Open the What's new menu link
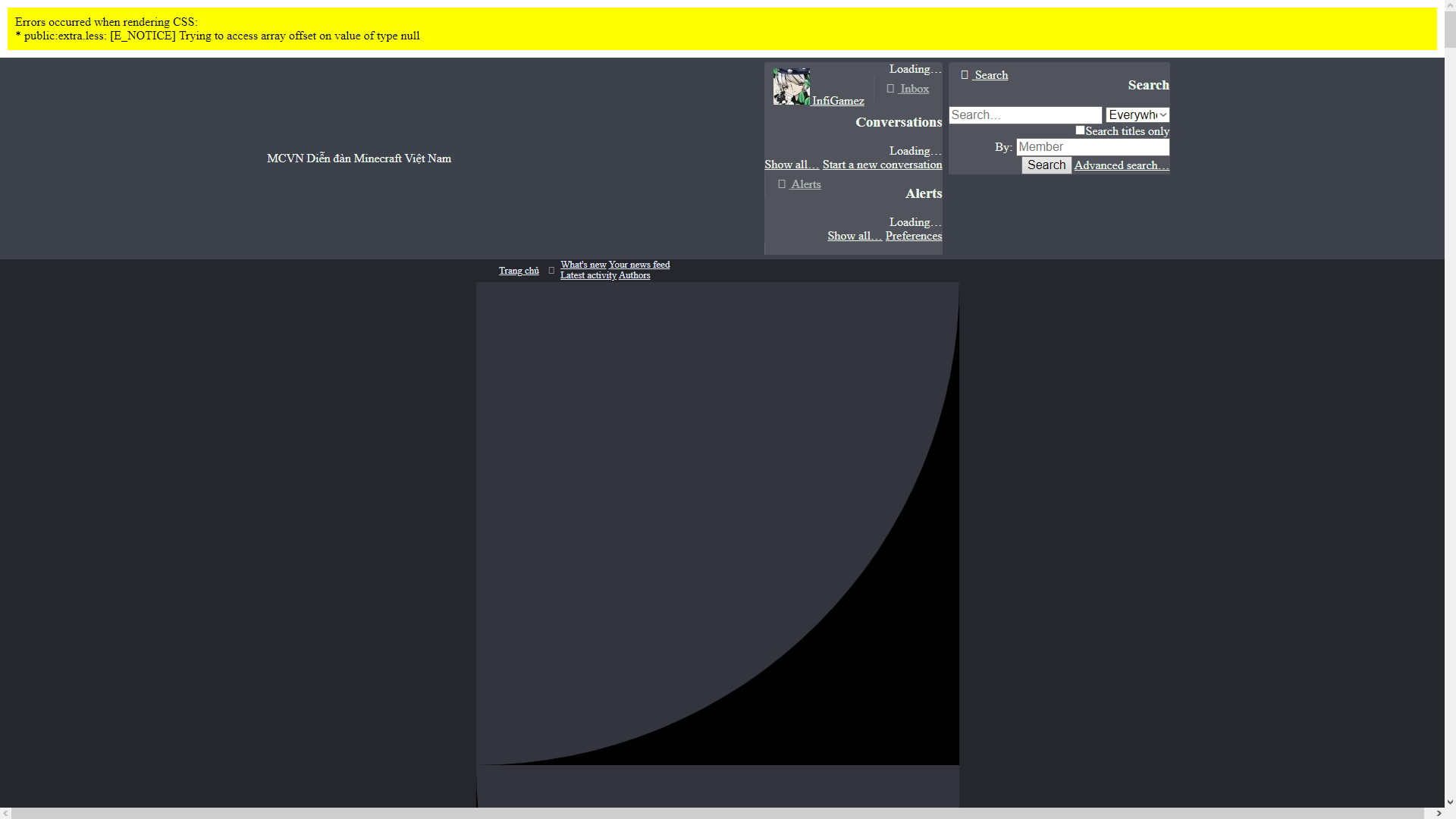 click(x=583, y=265)
